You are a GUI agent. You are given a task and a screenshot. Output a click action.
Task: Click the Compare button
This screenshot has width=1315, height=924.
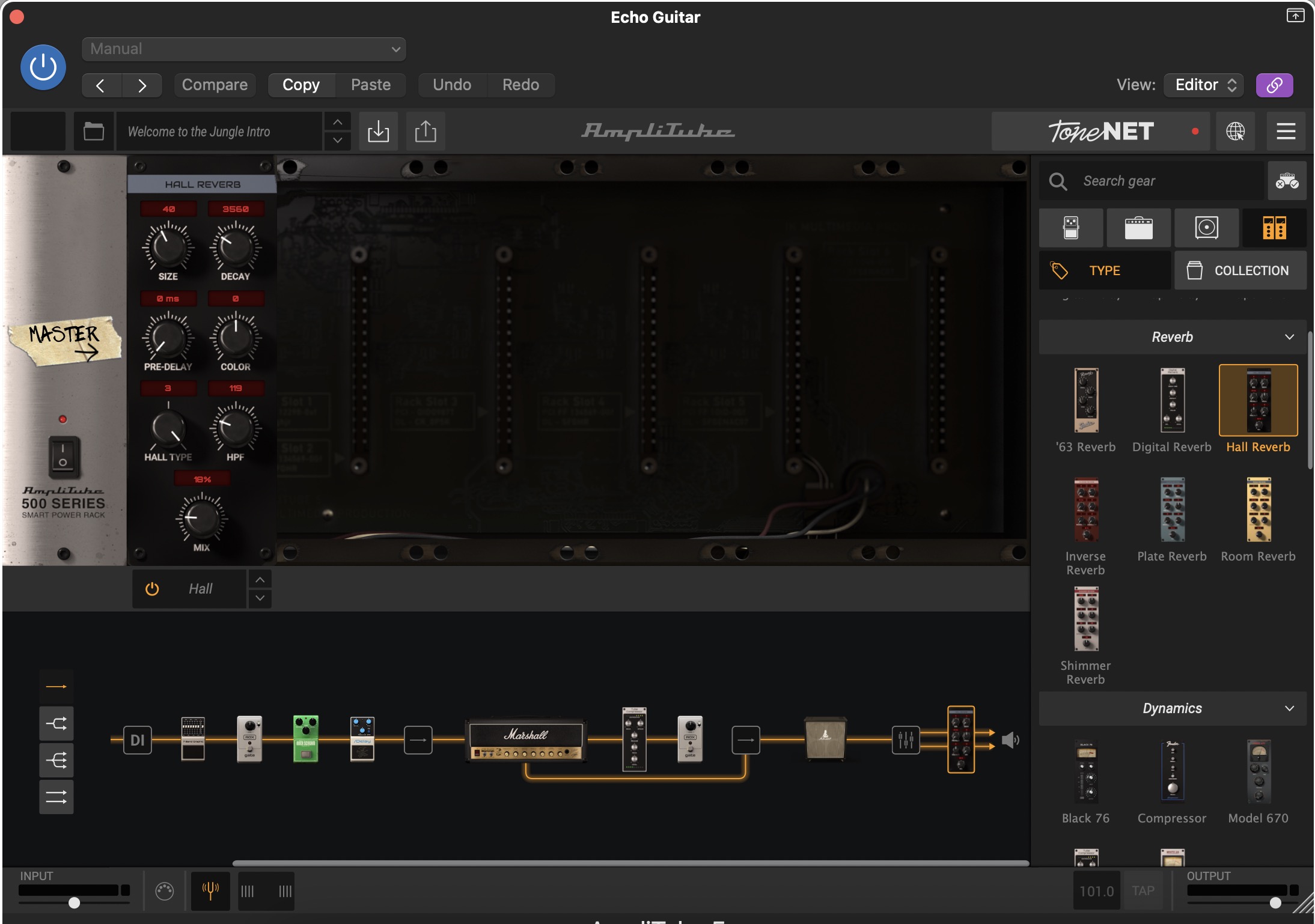tap(215, 85)
